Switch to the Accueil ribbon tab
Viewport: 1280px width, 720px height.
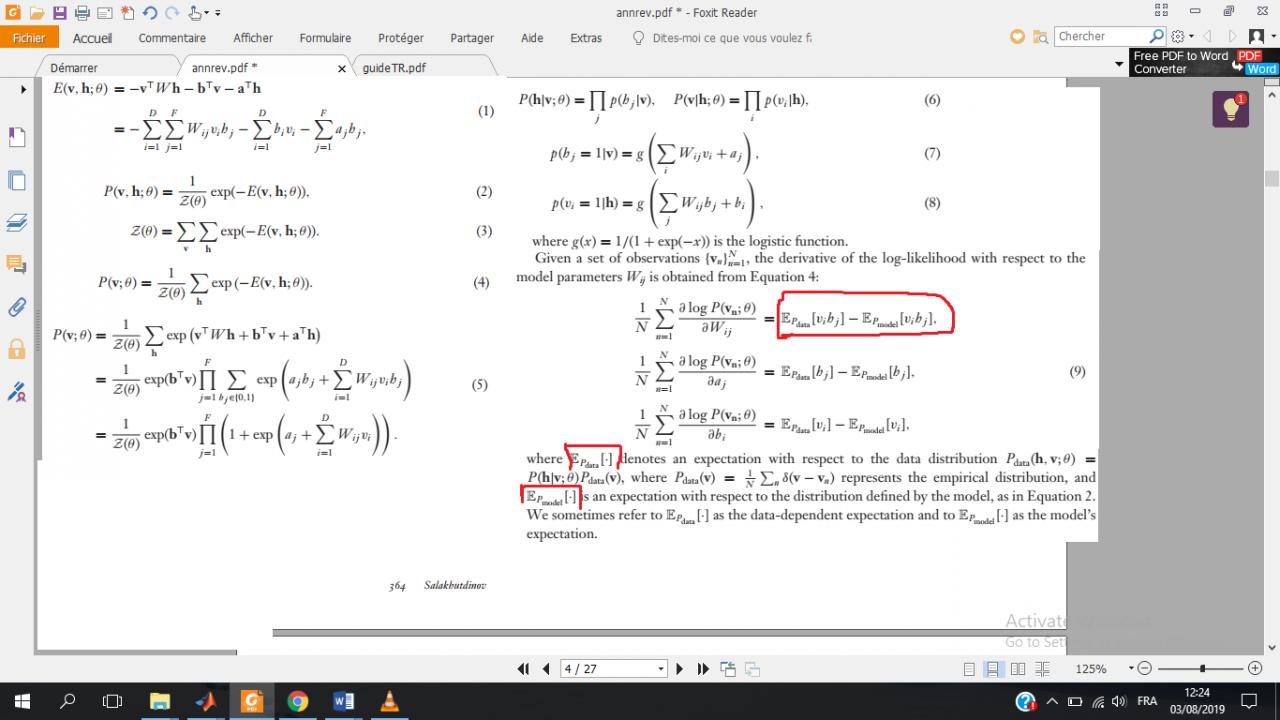tap(92, 38)
